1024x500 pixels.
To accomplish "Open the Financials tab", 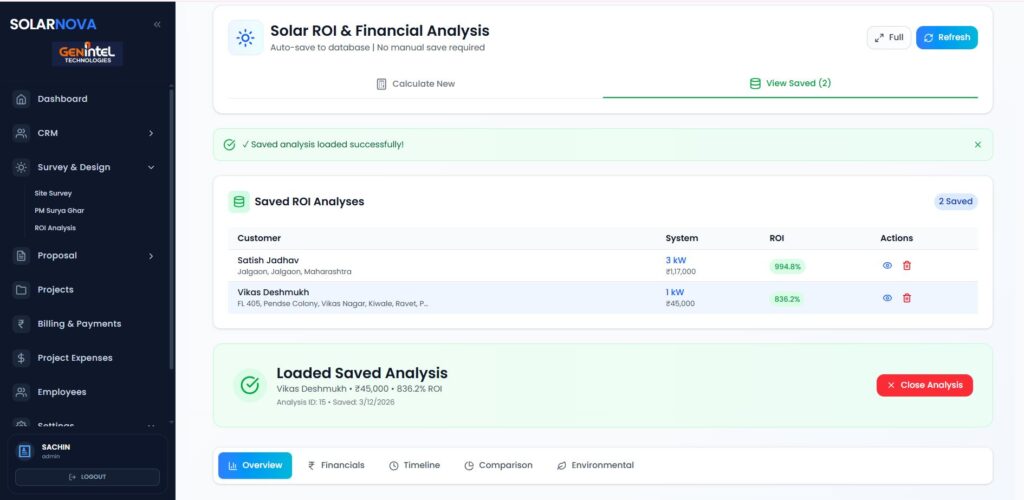I will click(x=336, y=465).
